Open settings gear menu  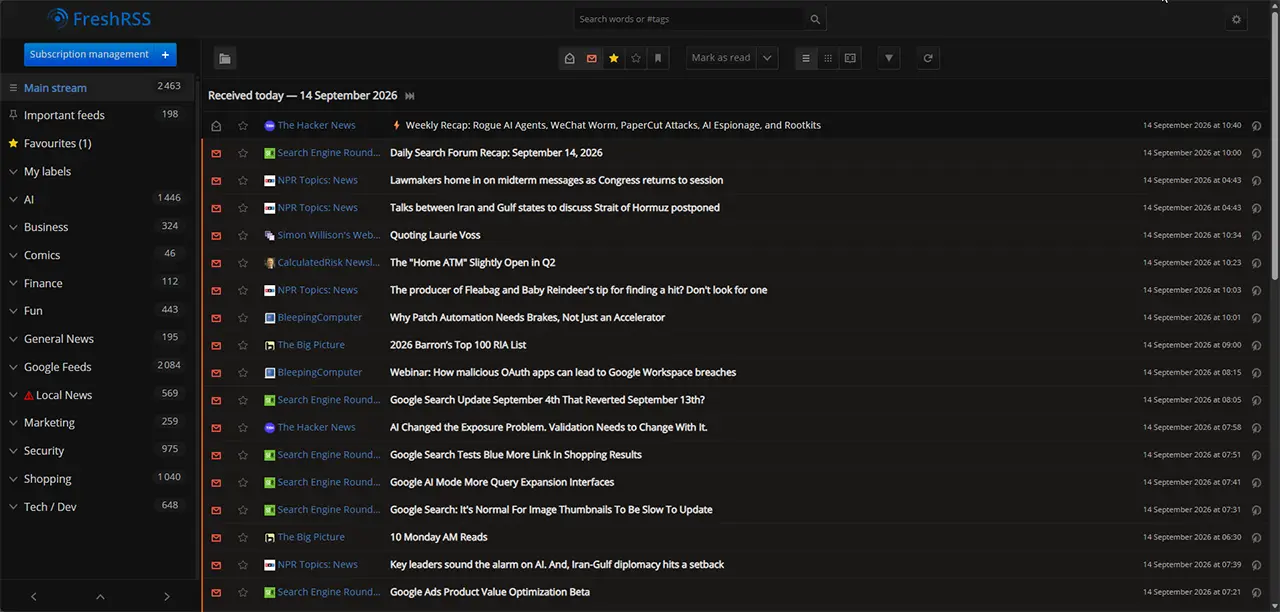(1236, 19)
